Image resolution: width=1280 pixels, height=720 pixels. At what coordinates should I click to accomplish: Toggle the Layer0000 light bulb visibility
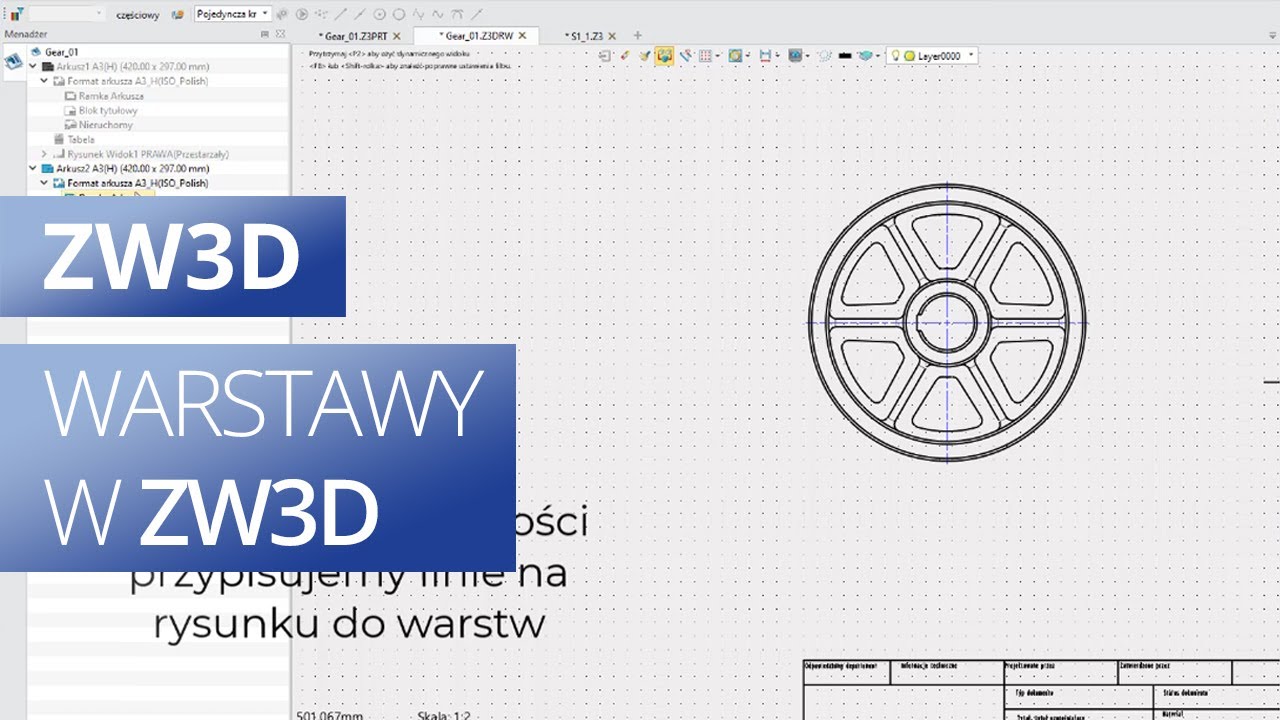(x=895, y=55)
